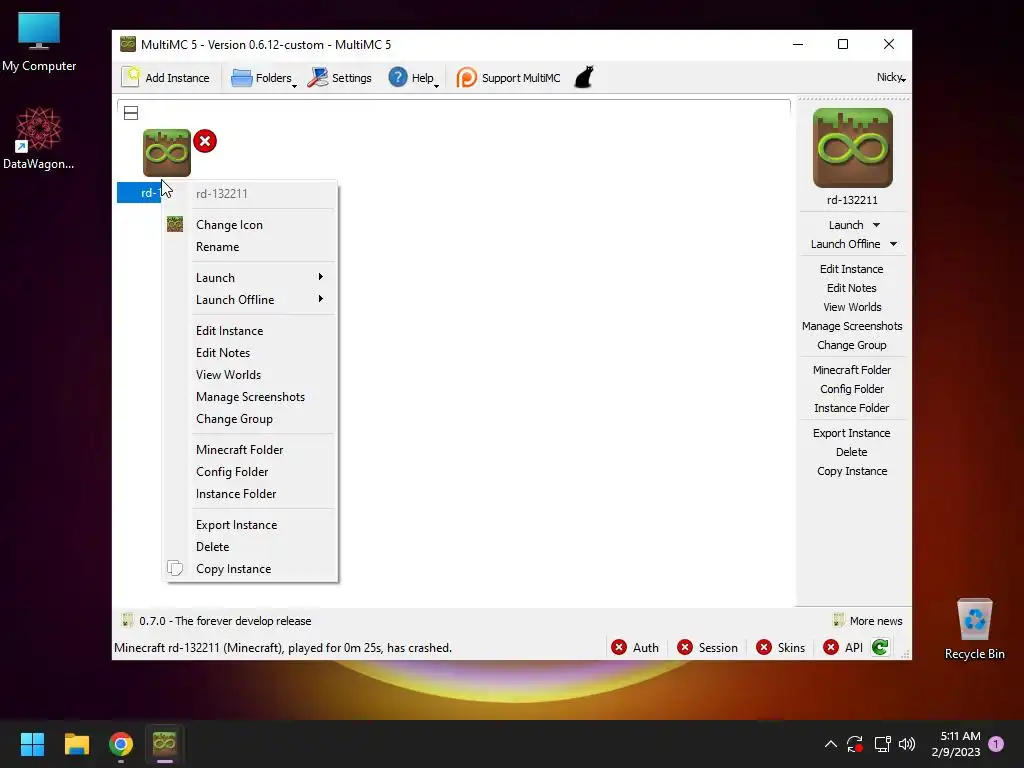1024x768 pixels.
Task: Click Edit Instance in right sidebar
Action: [852, 269]
